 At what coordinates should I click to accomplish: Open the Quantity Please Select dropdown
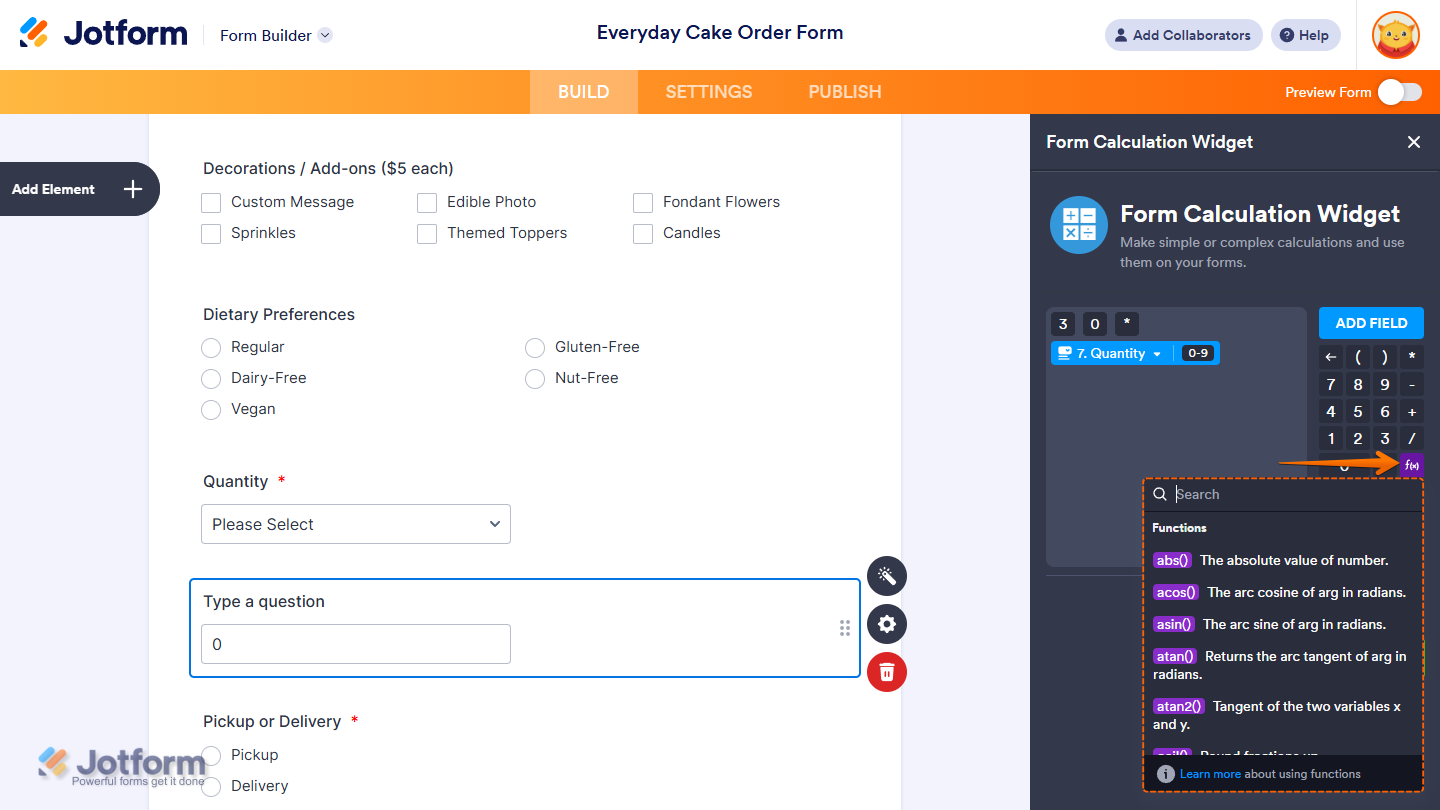click(355, 523)
